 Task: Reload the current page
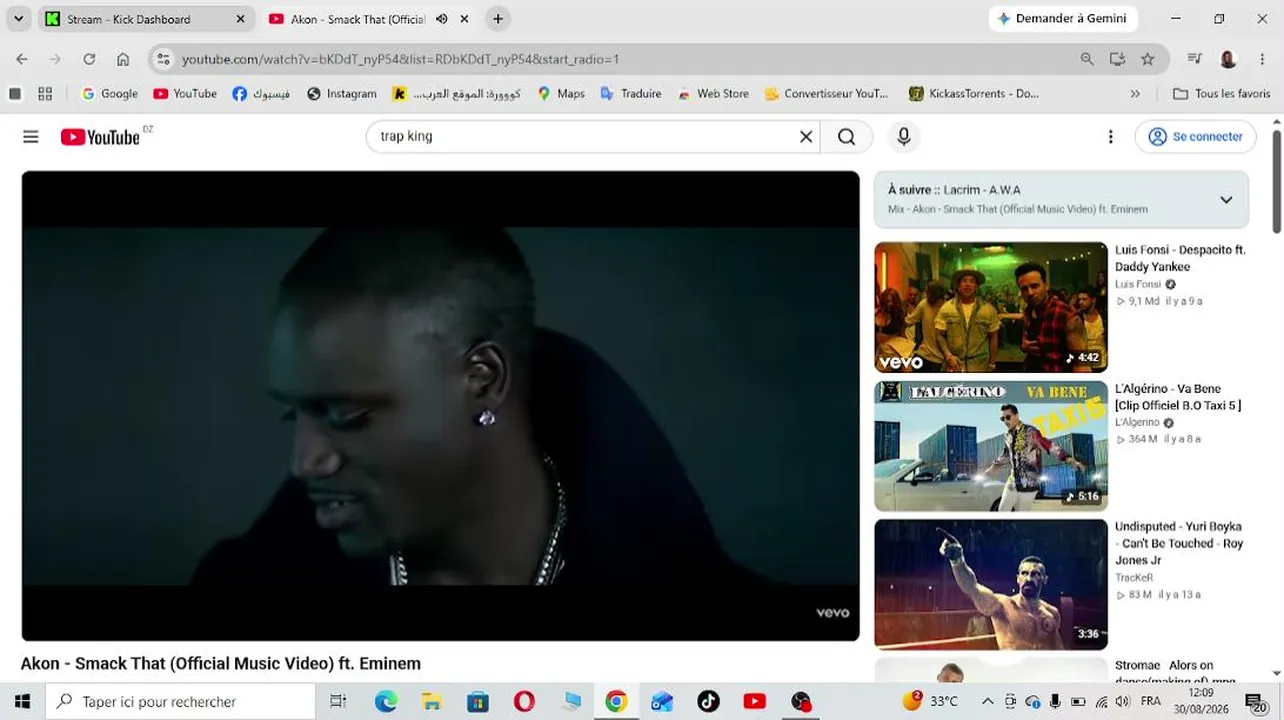[x=89, y=59]
